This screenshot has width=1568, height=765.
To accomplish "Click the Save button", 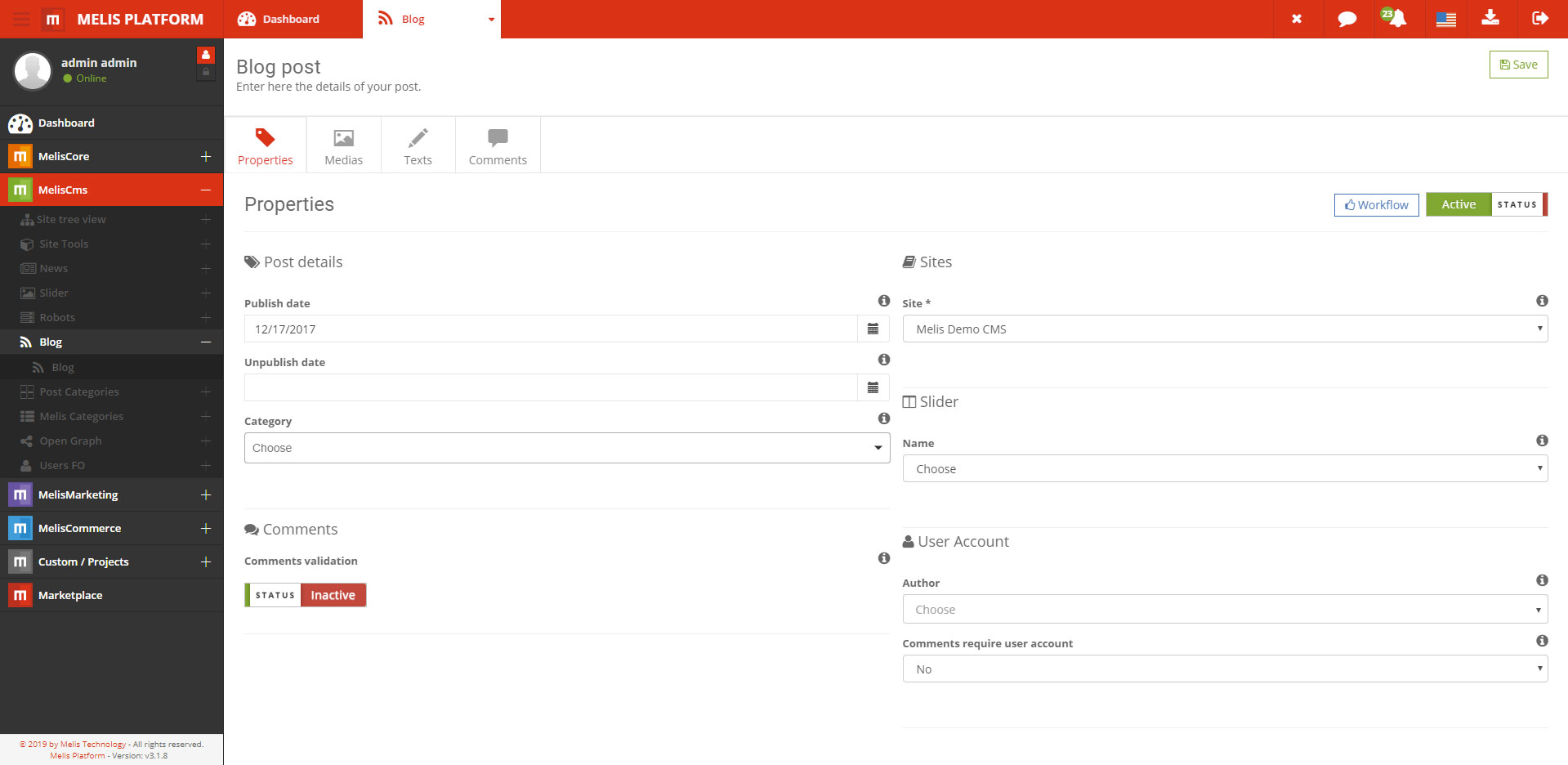I will [x=1517, y=65].
